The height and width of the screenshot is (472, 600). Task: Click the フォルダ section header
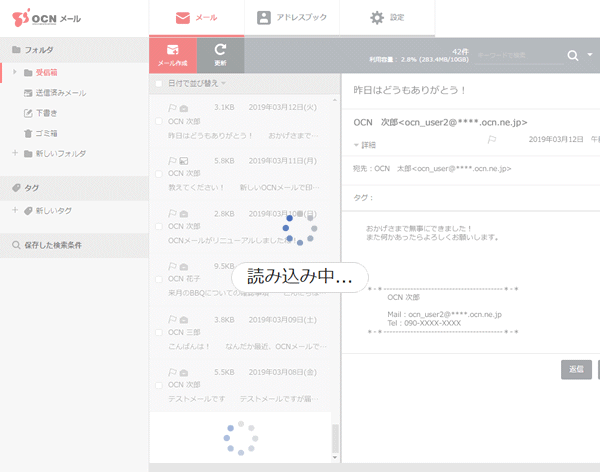(74, 50)
